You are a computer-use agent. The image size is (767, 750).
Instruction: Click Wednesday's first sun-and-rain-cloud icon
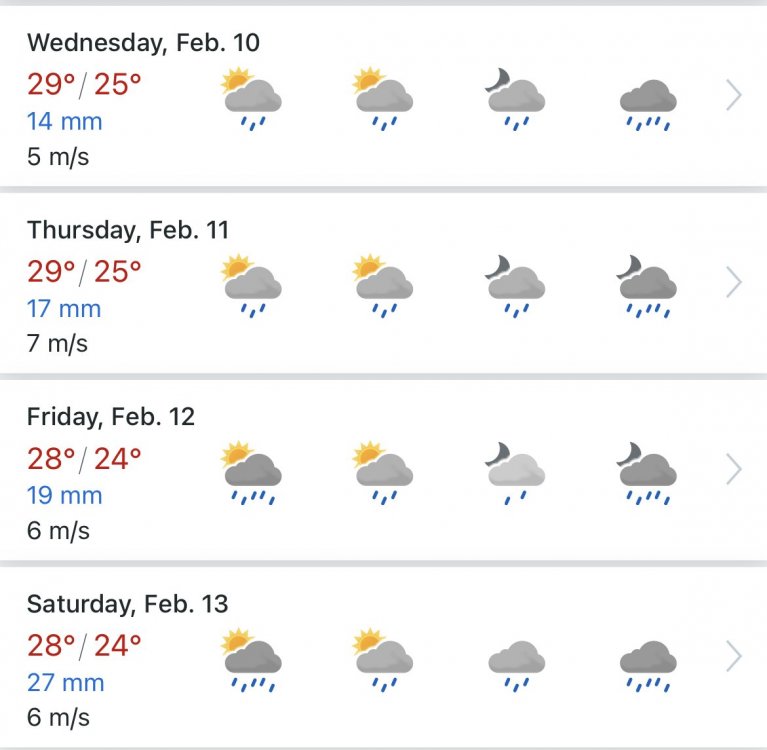pos(251,97)
